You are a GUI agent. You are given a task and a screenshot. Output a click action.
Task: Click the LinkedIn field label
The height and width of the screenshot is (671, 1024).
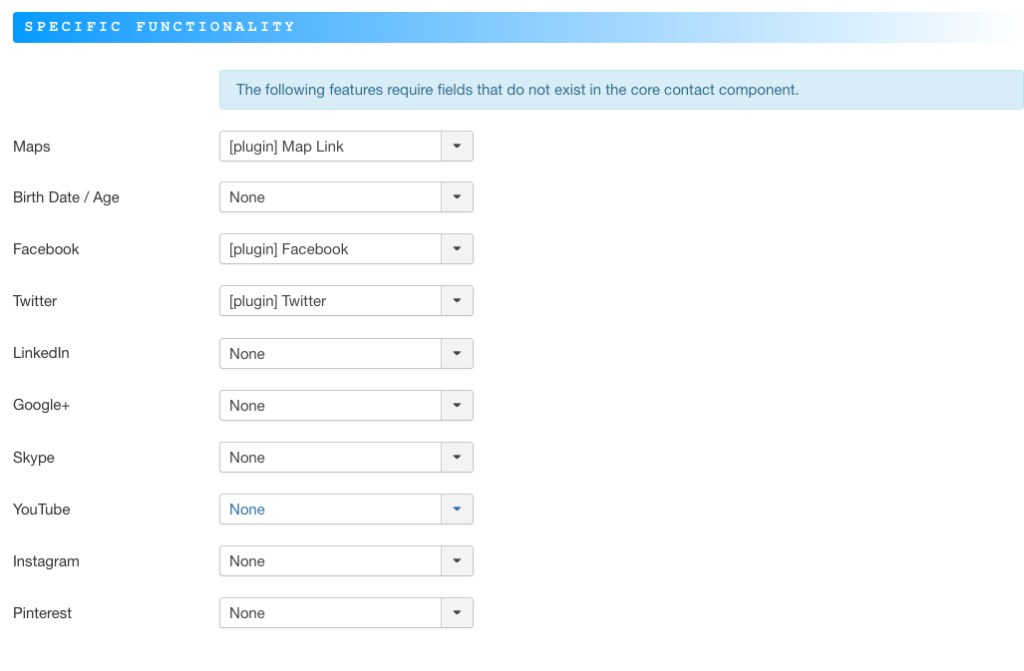click(x=41, y=353)
